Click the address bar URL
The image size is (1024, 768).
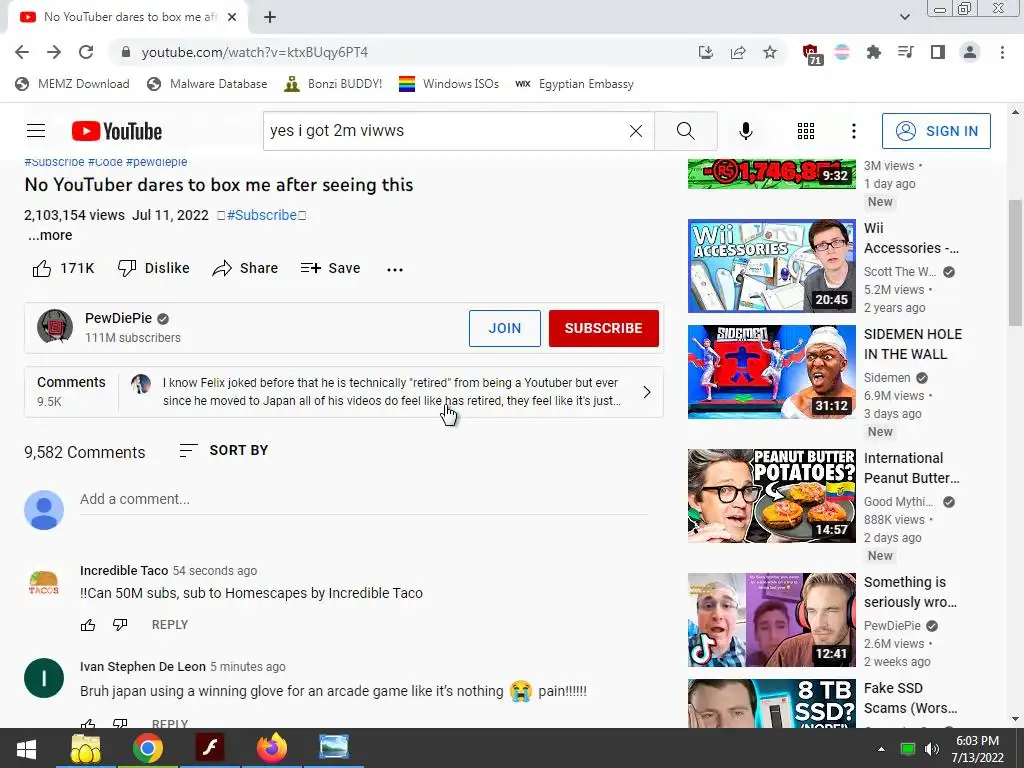coord(255,52)
